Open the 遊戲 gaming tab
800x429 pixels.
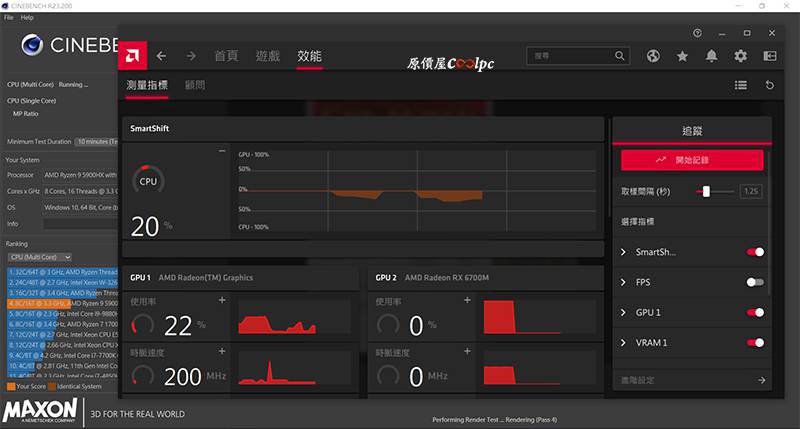(x=268, y=56)
